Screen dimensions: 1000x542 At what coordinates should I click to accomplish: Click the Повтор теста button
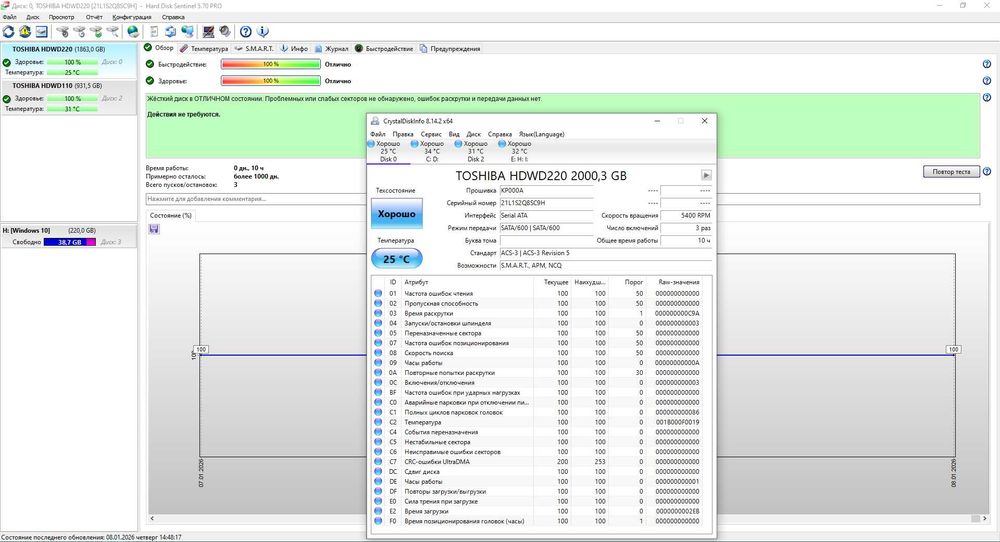[x=949, y=172]
